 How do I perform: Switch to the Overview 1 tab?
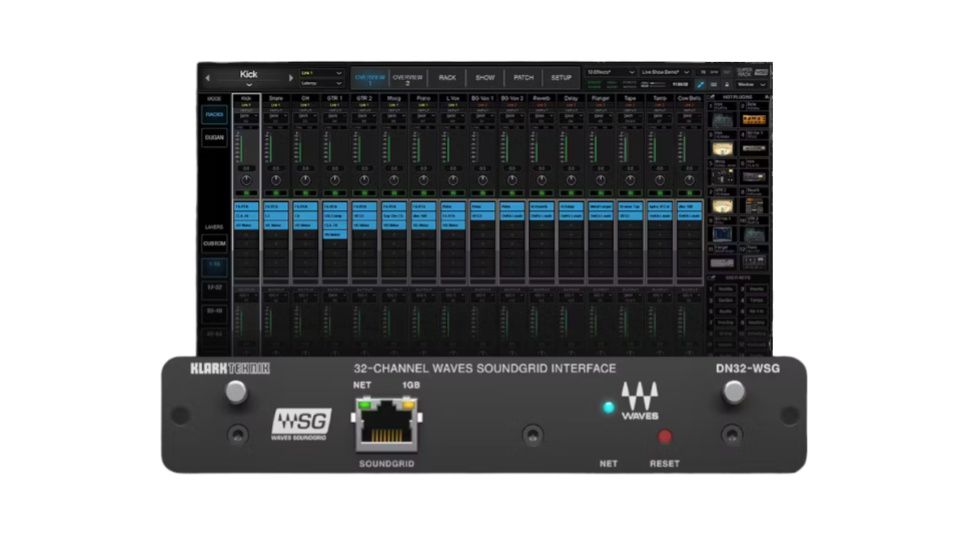370,78
